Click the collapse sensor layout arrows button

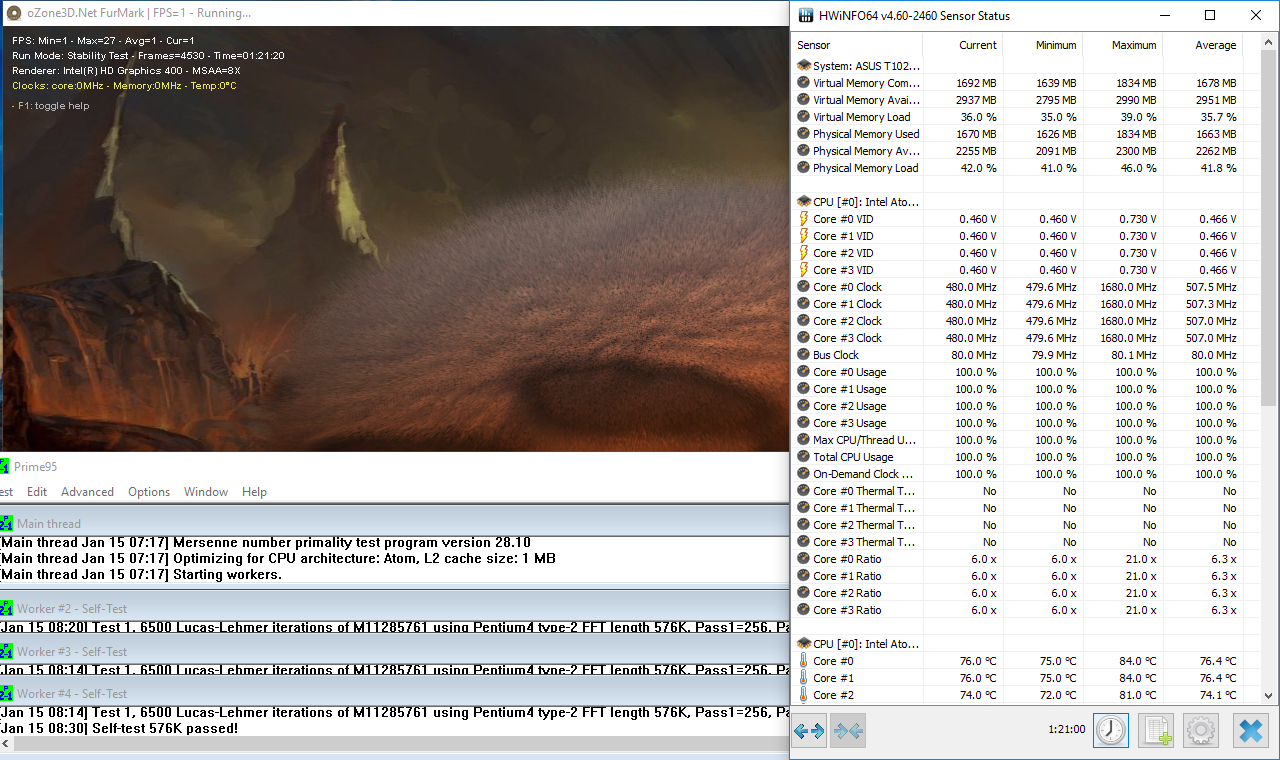point(848,731)
